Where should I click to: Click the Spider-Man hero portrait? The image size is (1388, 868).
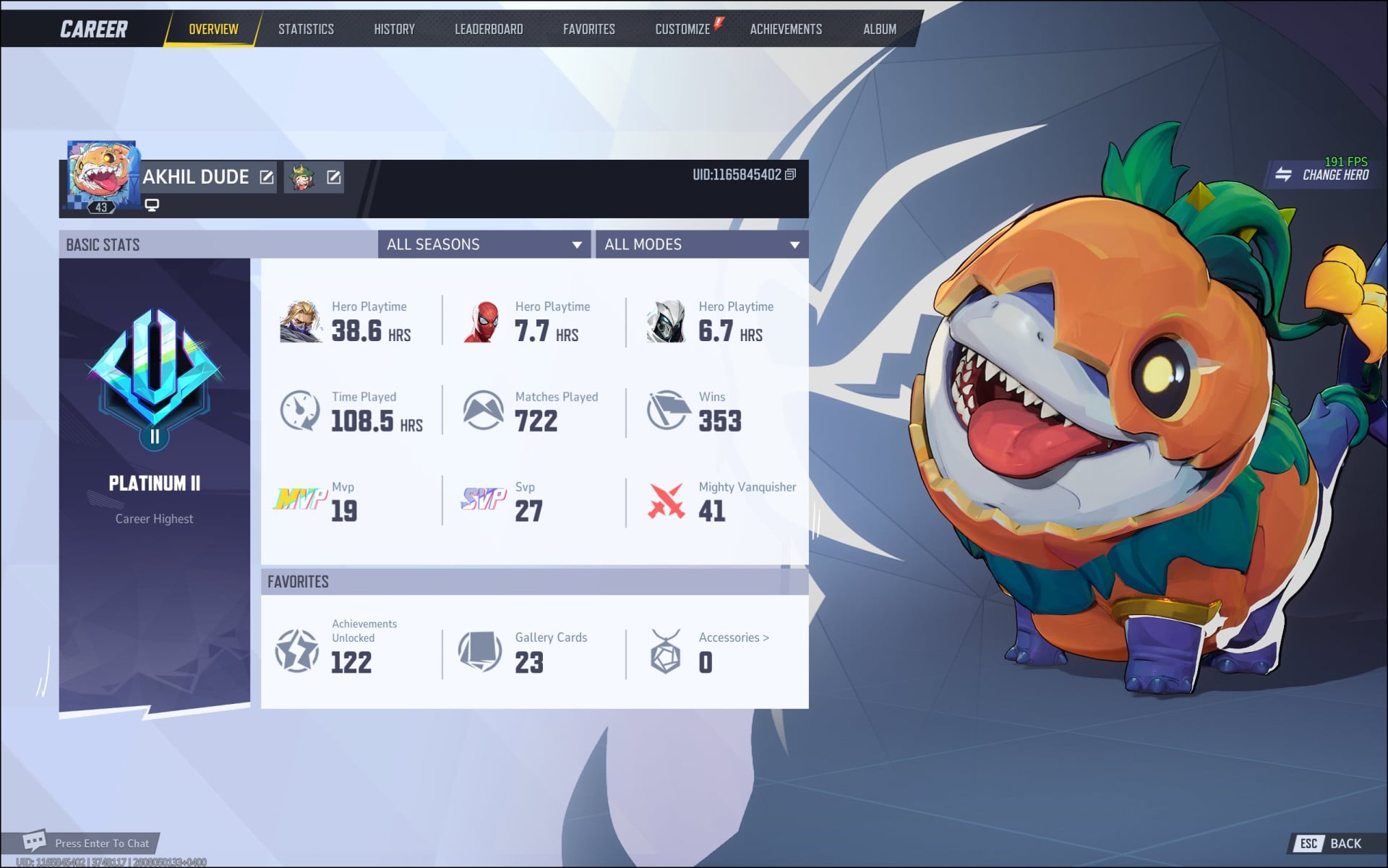click(x=484, y=322)
